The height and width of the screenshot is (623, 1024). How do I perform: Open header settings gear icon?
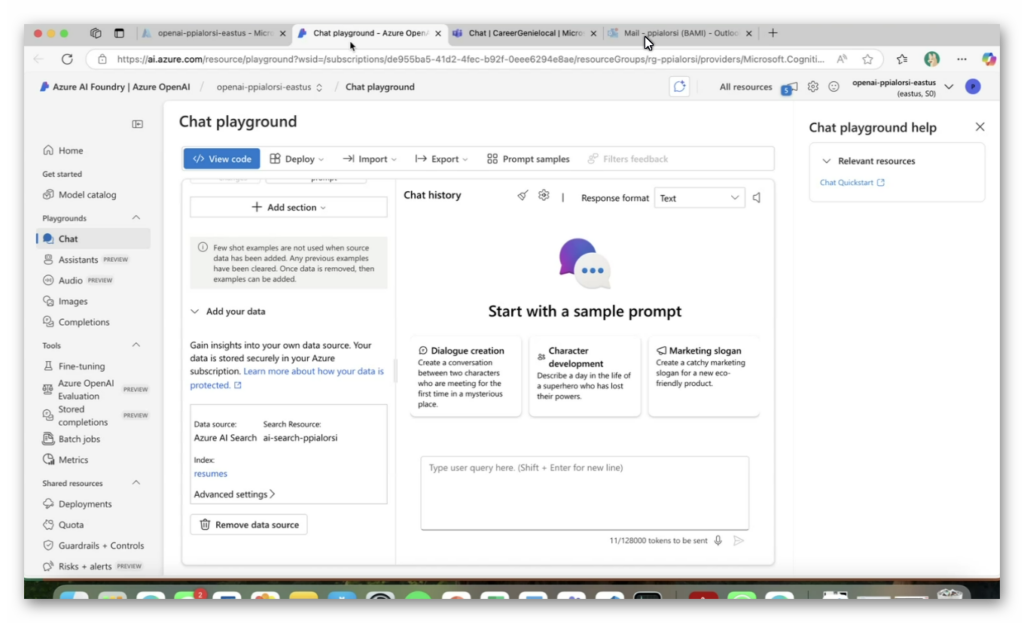point(812,86)
